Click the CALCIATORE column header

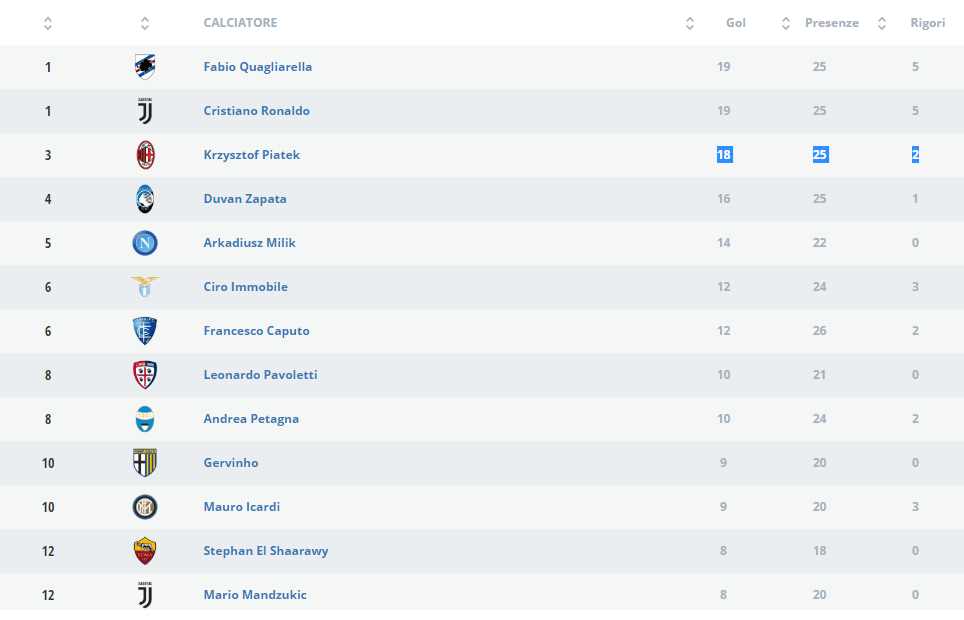click(240, 23)
